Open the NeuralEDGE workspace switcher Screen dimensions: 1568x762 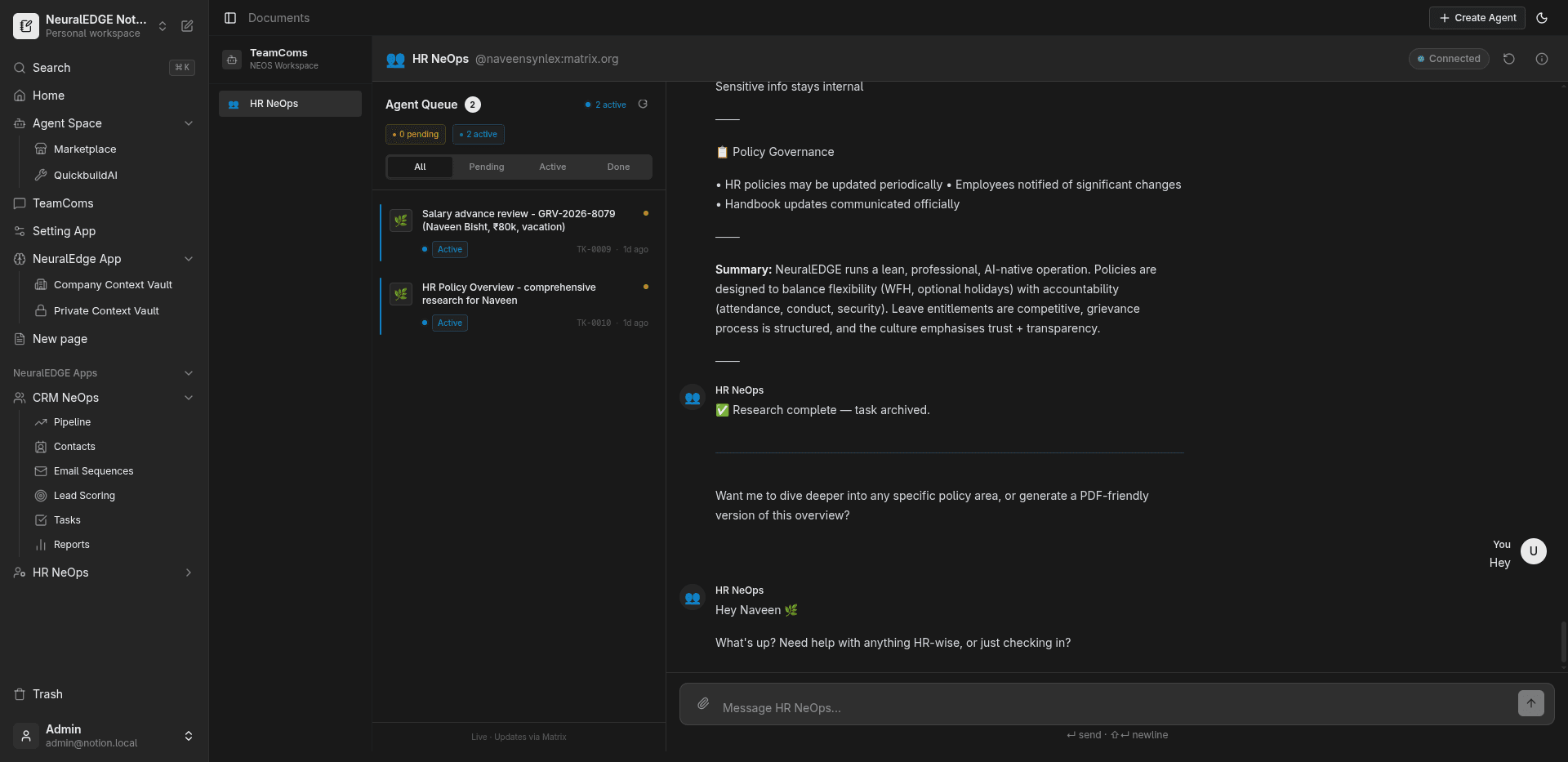pyautogui.click(x=163, y=26)
